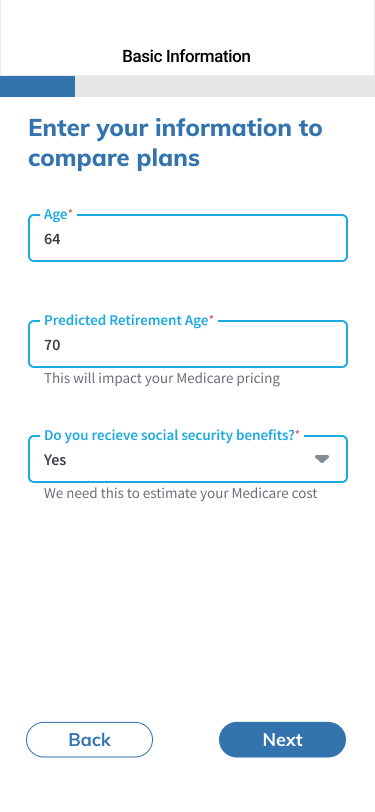Viewport: 375px width, 812px height.
Task: Click the 'Do you recieve social security benefits?' label
Action: pyautogui.click(x=169, y=435)
